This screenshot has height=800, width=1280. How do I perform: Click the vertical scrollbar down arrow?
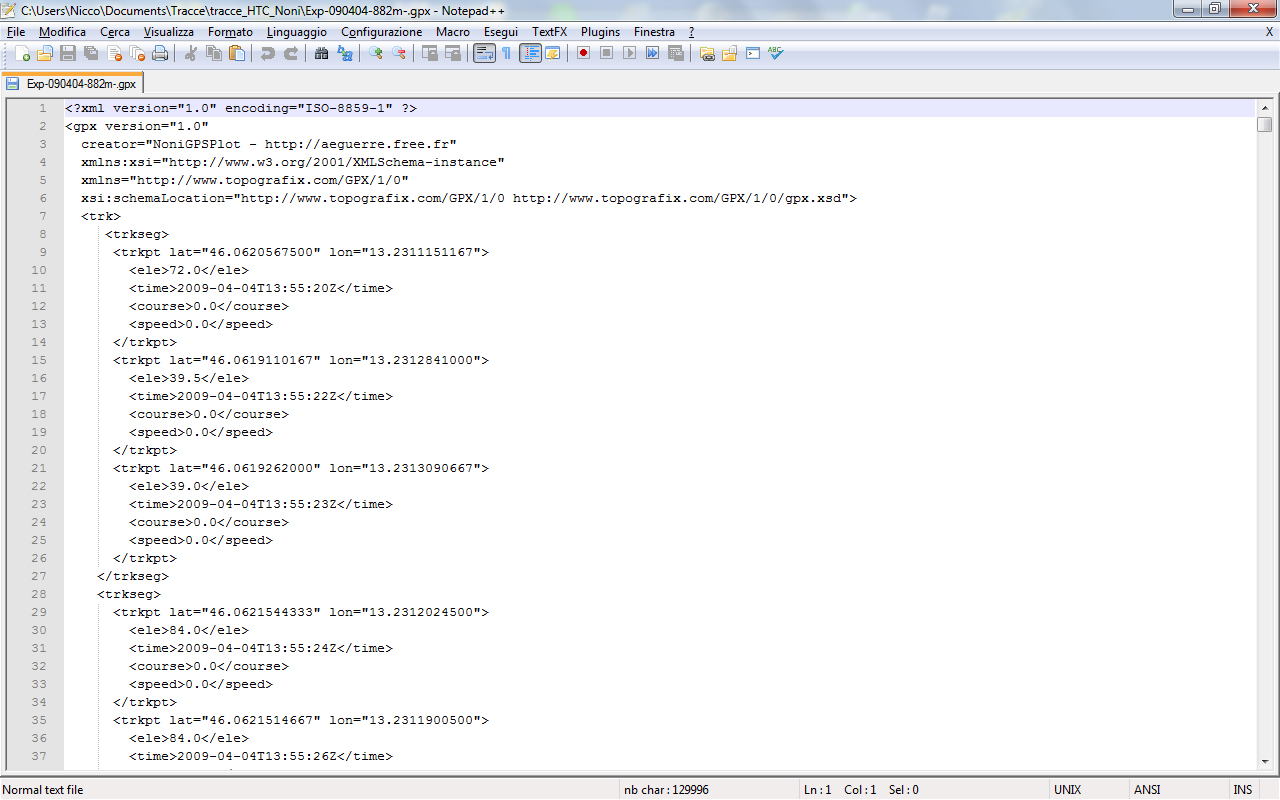point(1265,762)
